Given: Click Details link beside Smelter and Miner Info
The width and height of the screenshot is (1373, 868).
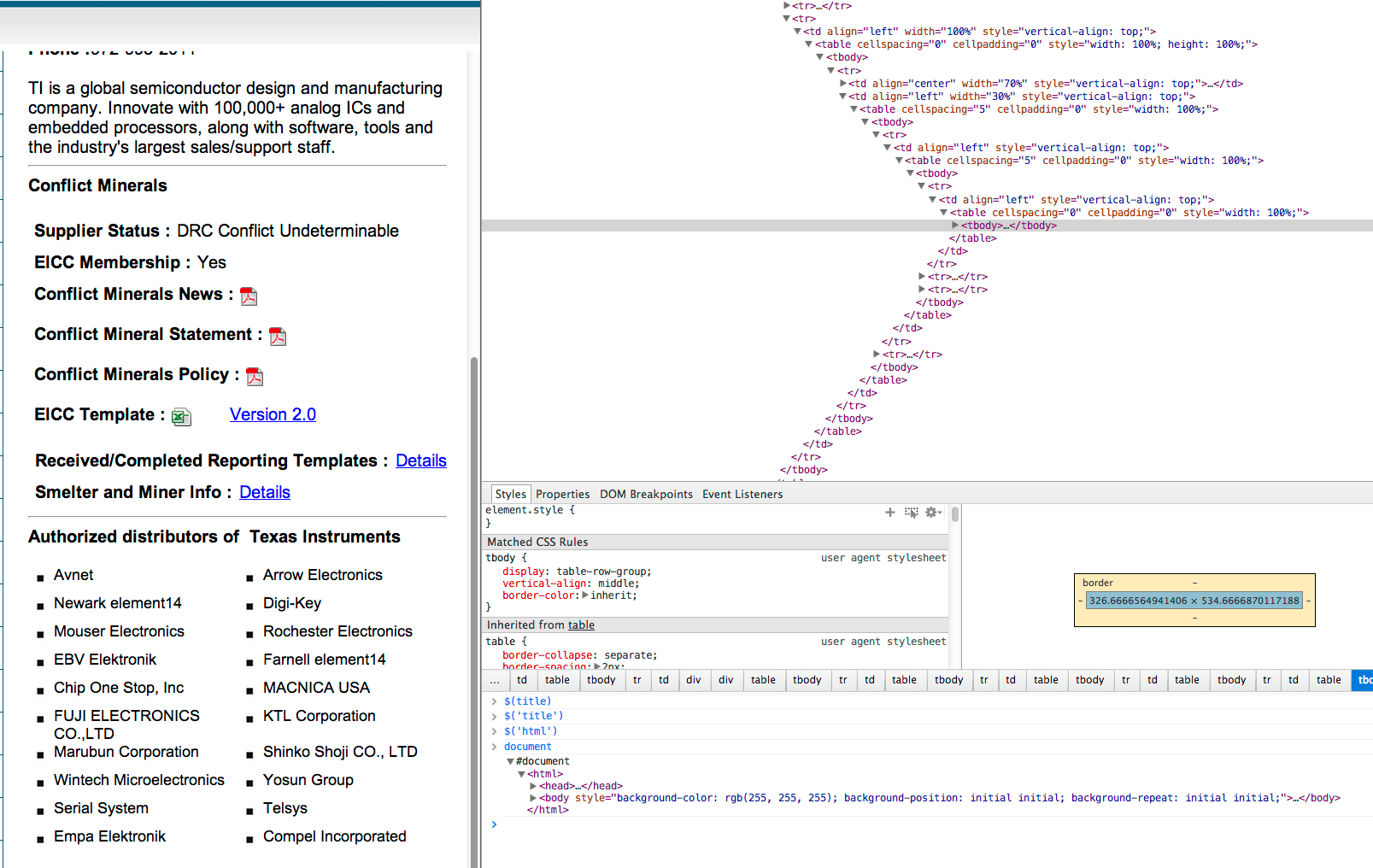Looking at the screenshot, I should (265, 492).
